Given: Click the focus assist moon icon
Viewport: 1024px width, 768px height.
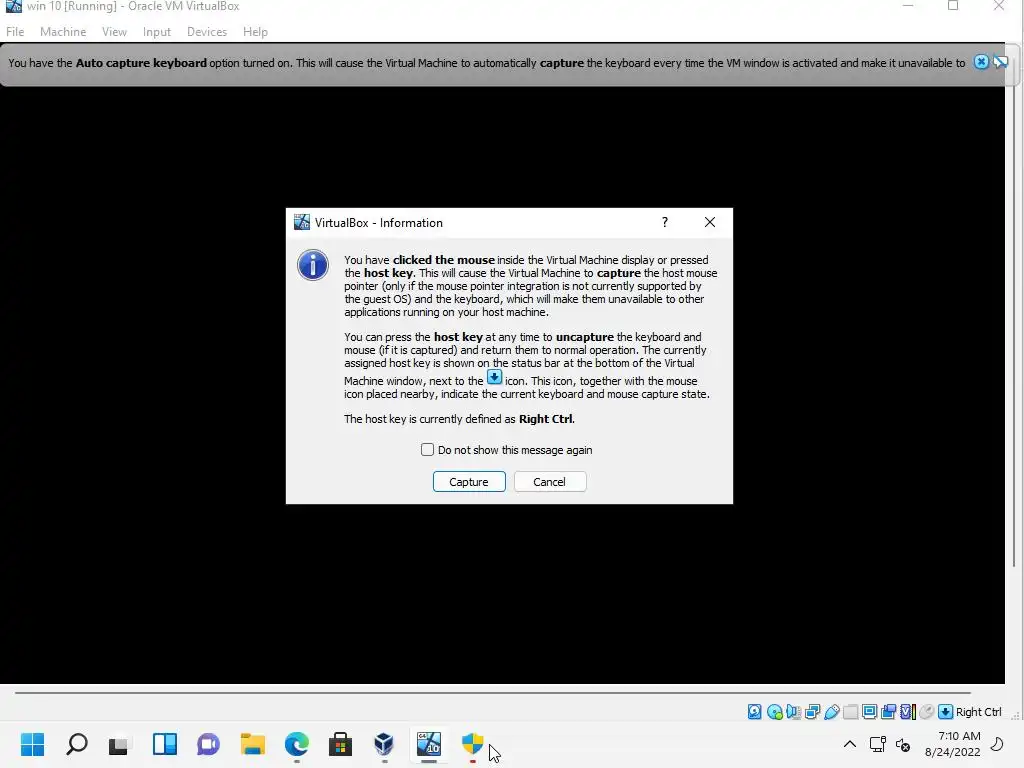Looking at the screenshot, I should pyautogui.click(x=997, y=744).
